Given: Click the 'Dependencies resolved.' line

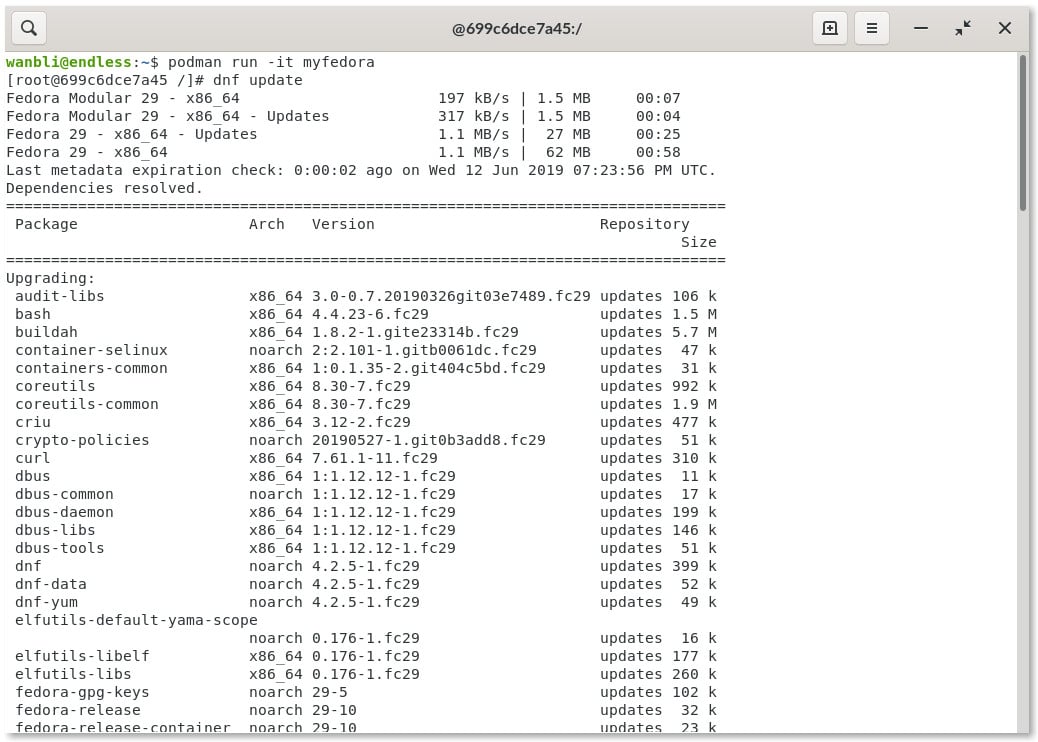Looking at the screenshot, I should coord(104,188).
